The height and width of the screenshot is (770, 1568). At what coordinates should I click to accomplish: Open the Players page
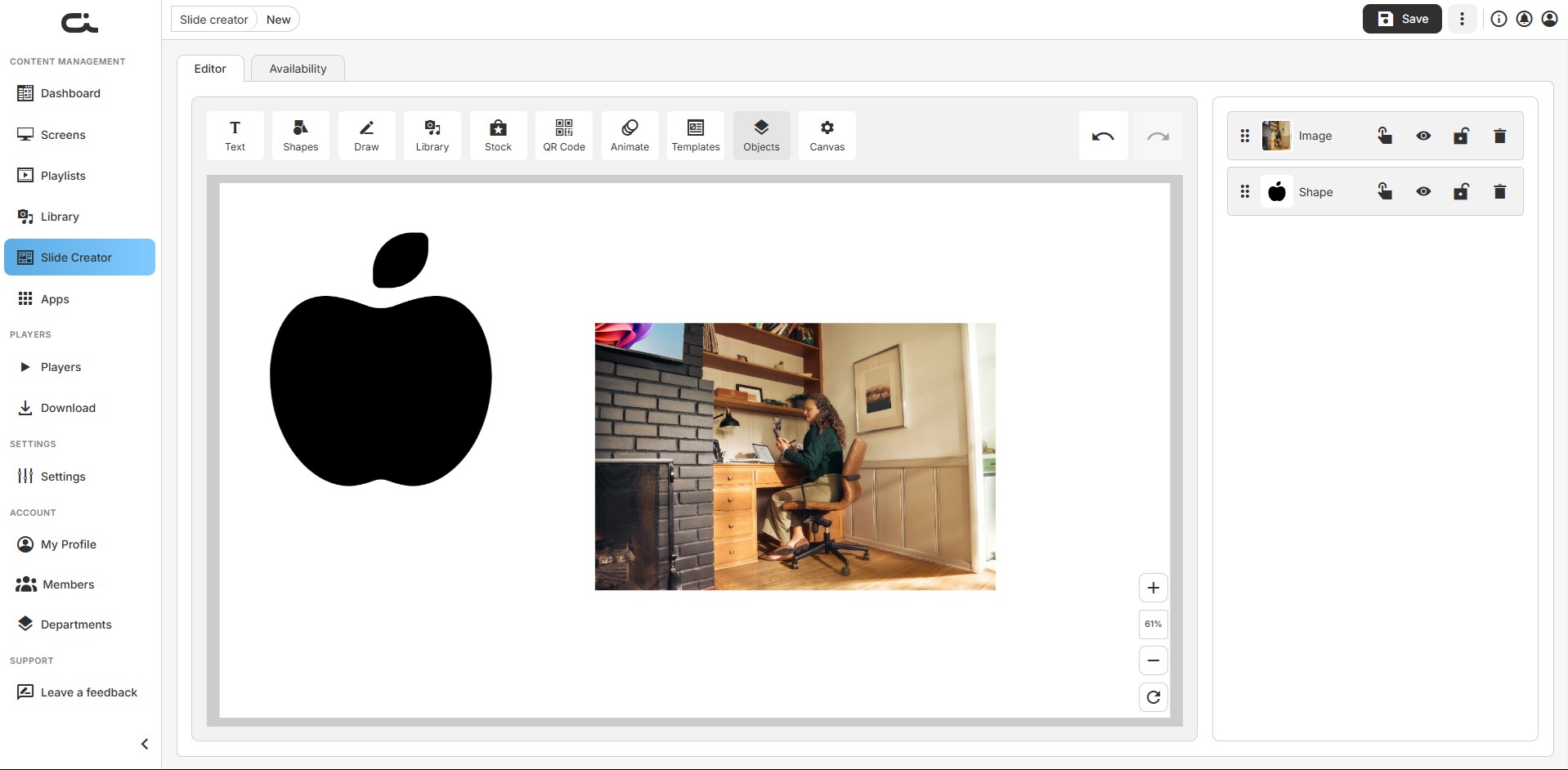[79, 367]
